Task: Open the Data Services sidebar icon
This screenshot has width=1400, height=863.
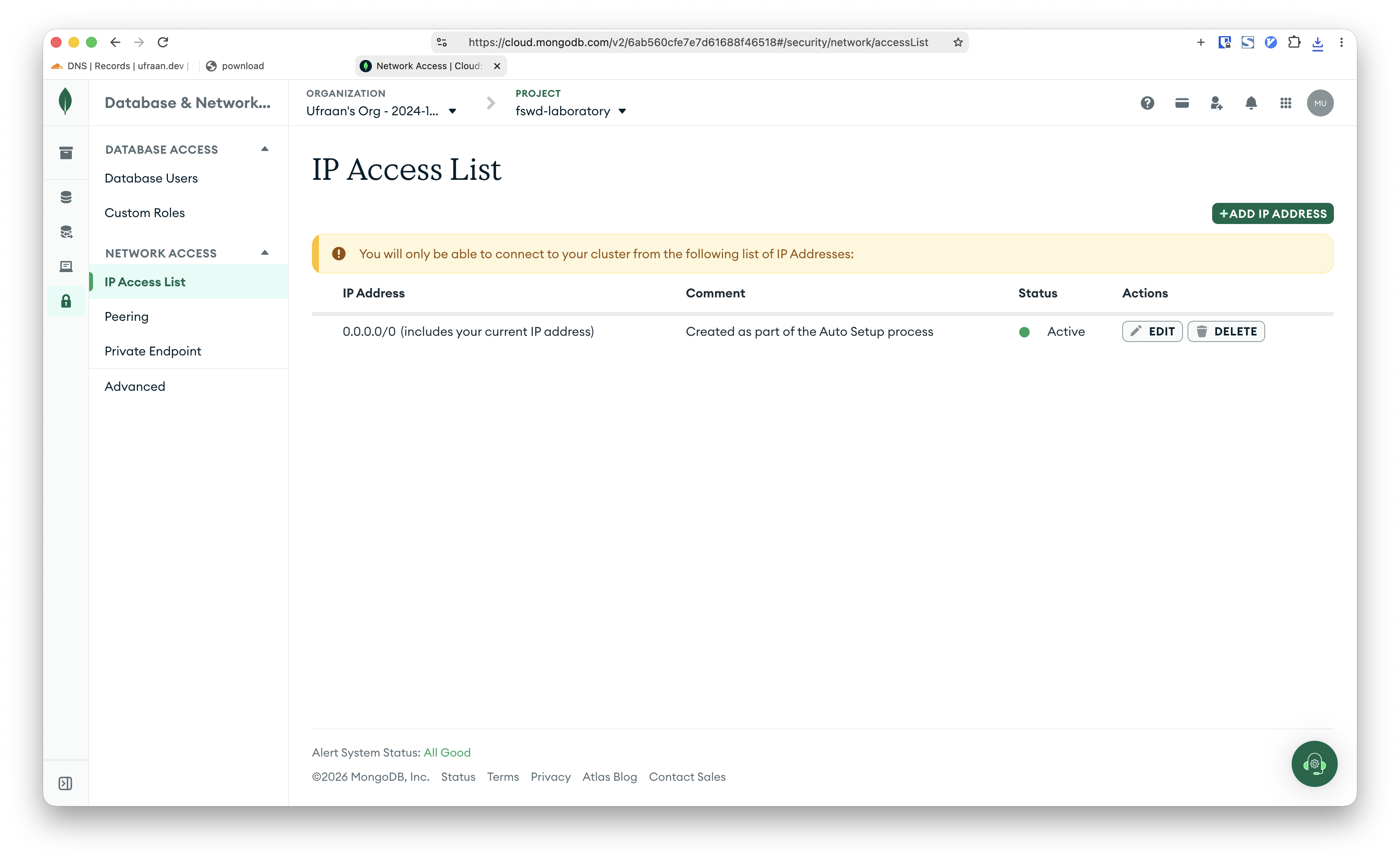Action: [x=66, y=232]
